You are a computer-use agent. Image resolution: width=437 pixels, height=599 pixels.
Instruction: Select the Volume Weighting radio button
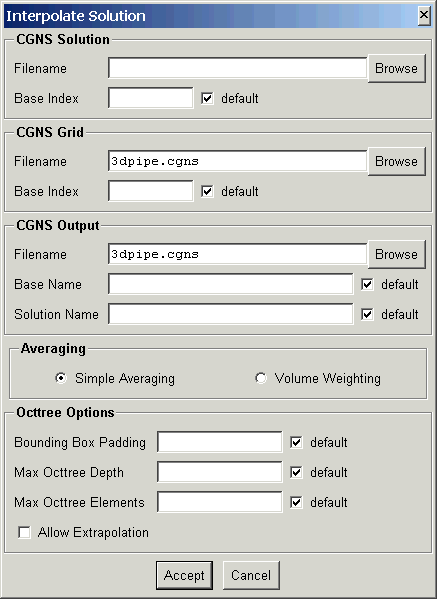(x=261, y=378)
